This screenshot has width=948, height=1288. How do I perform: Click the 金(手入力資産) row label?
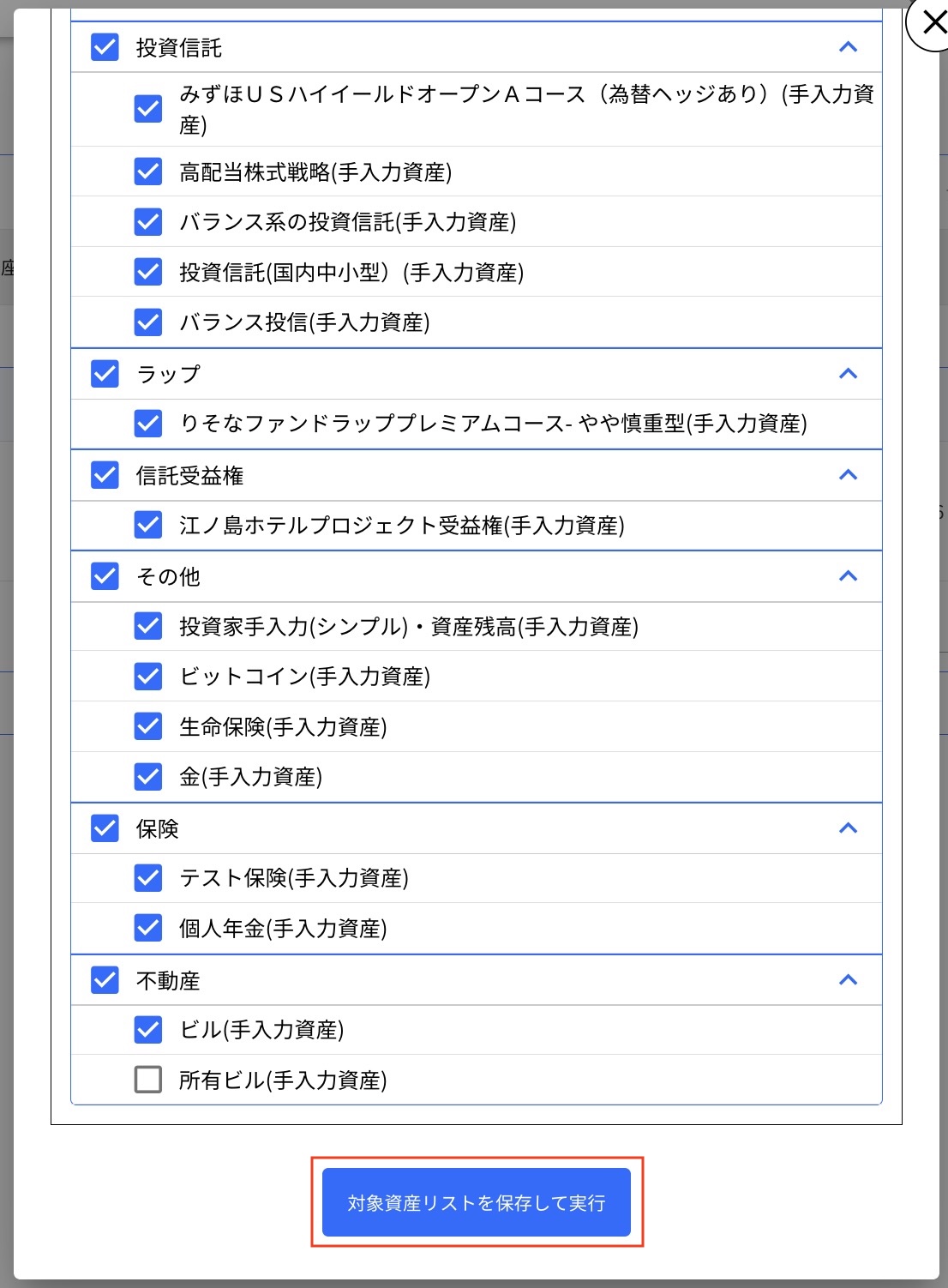(249, 777)
